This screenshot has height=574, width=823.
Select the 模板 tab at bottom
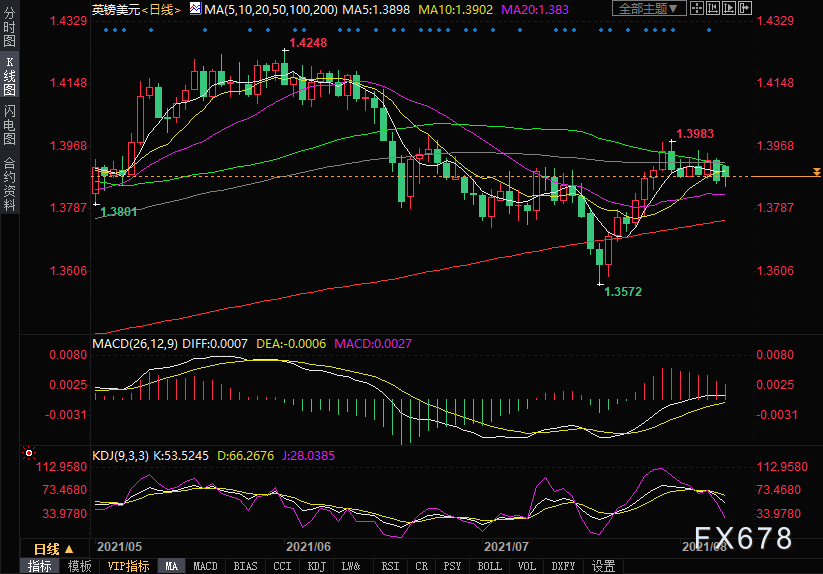(x=79, y=566)
